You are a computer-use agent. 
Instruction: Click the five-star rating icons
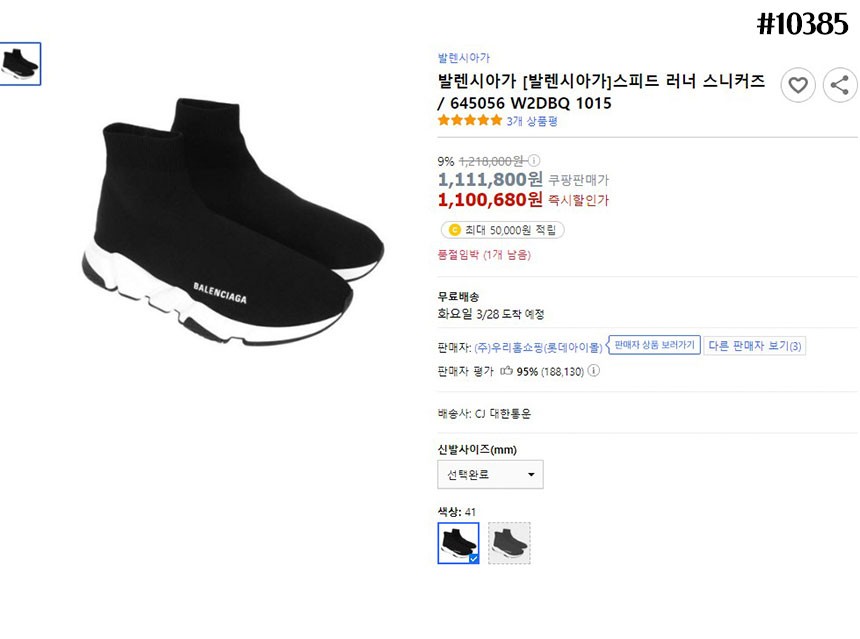click(470, 121)
